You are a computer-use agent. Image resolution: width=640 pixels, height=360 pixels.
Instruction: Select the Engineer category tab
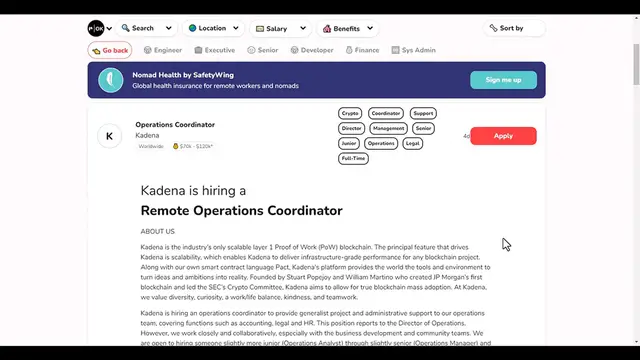tap(162, 50)
